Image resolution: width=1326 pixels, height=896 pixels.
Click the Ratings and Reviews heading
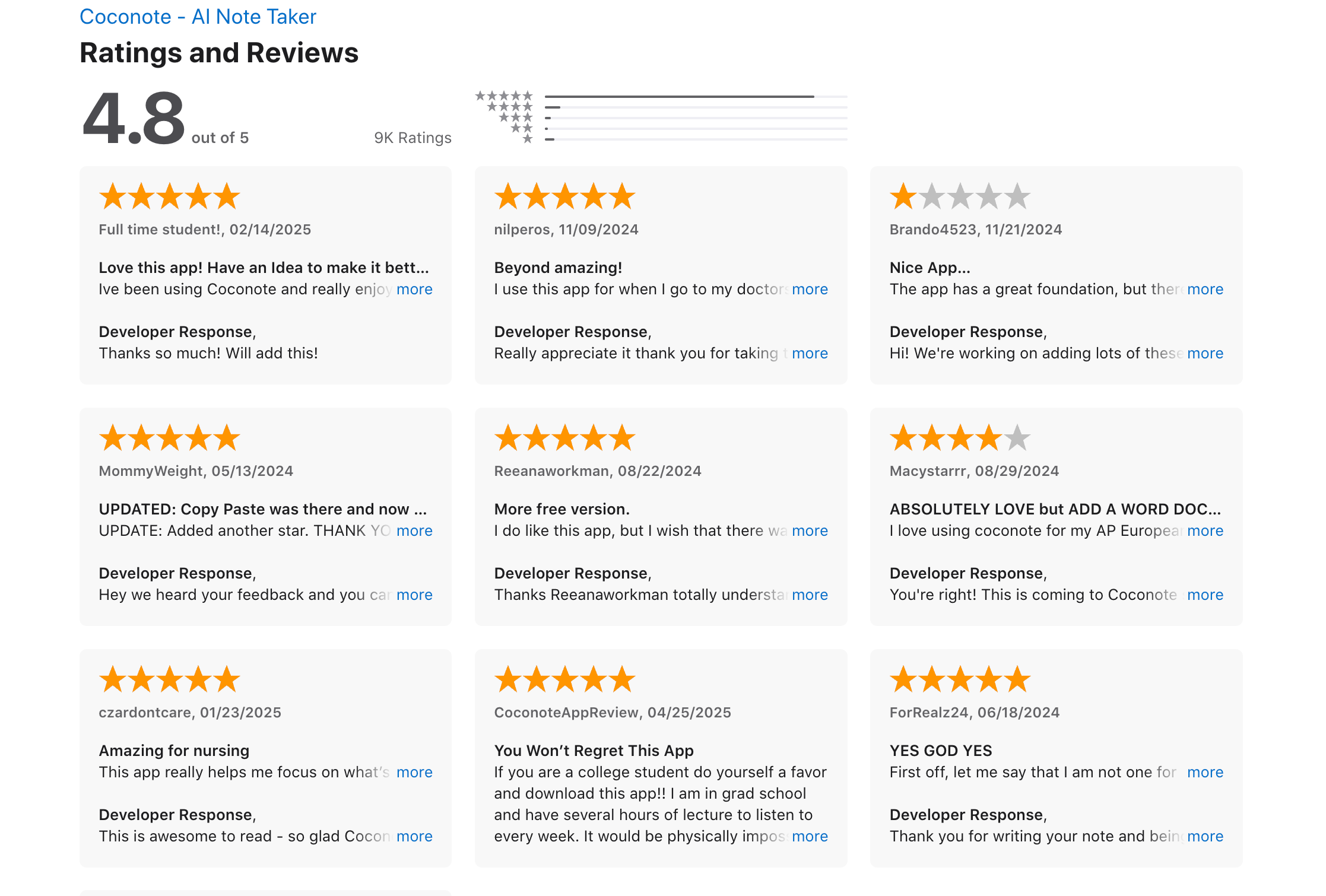click(x=219, y=53)
